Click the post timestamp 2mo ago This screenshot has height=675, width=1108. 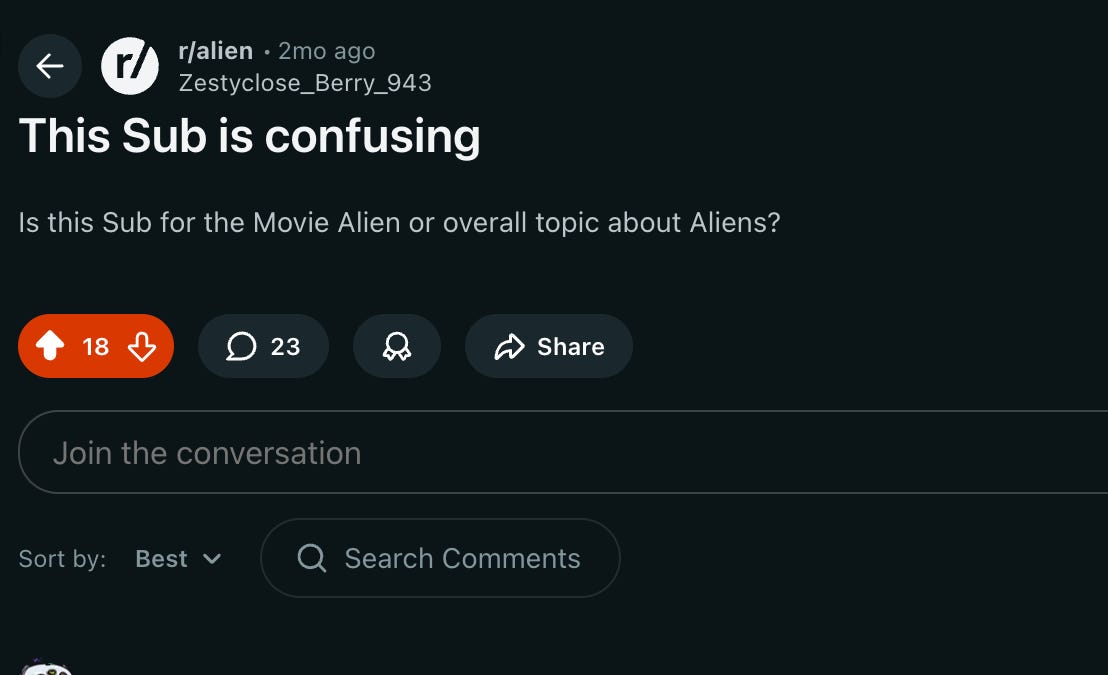[x=328, y=50]
